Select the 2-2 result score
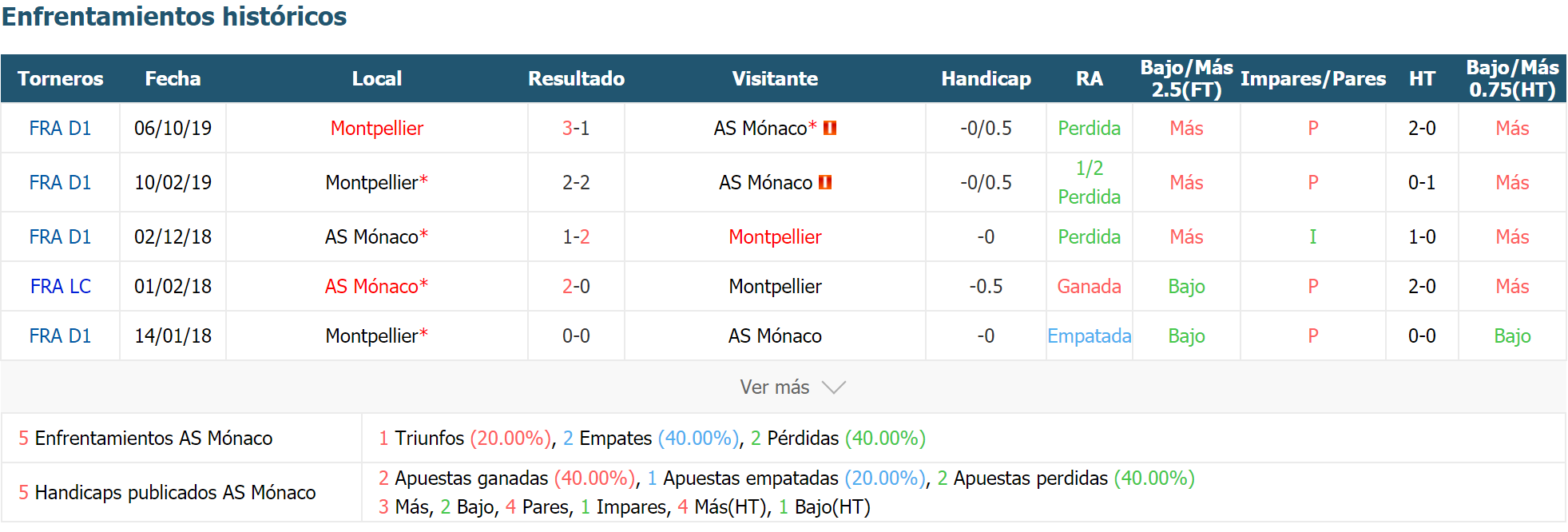Viewport: 1568px width, 532px height. point(576,182)
